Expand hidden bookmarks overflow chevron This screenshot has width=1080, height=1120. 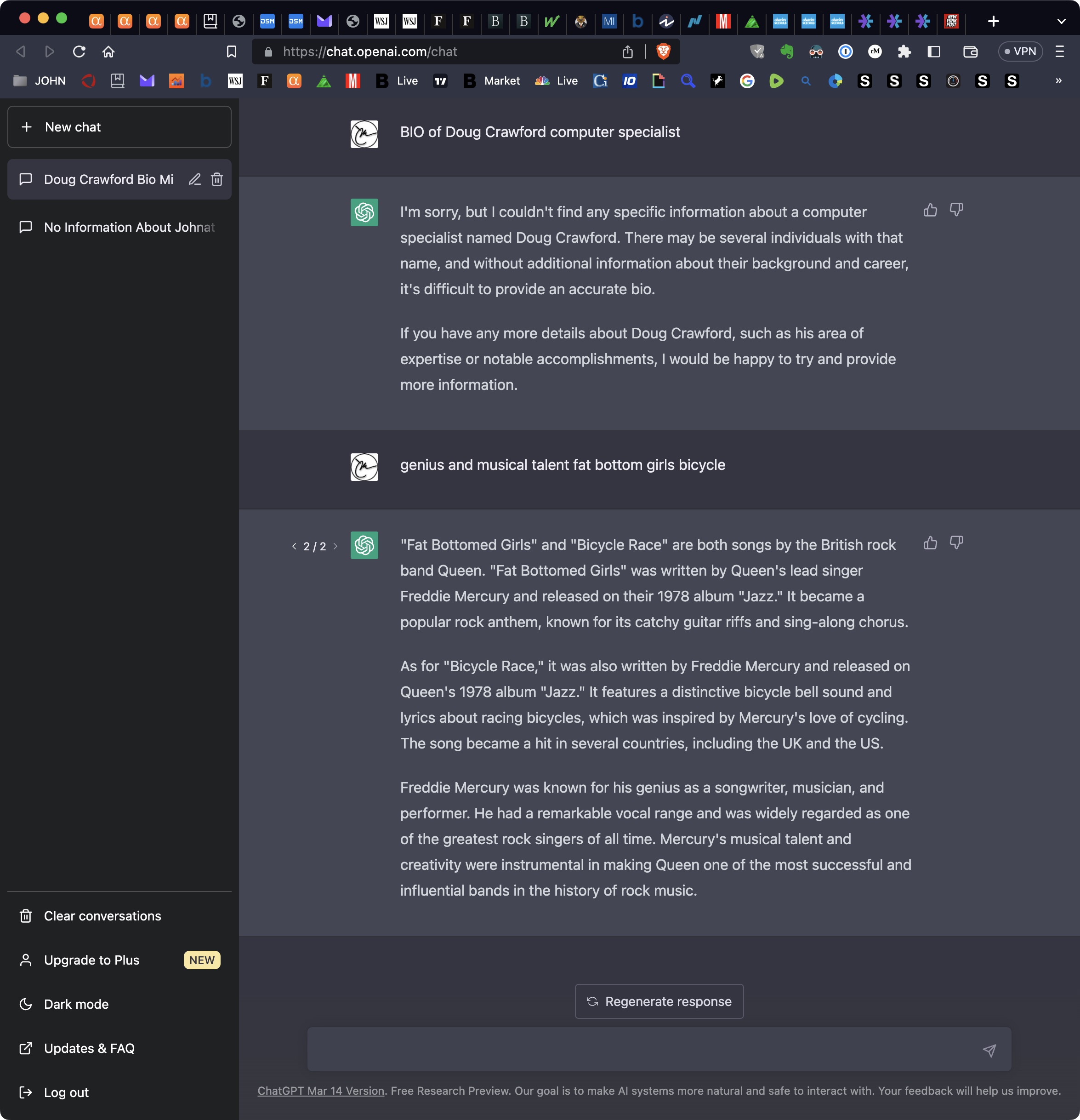coord(1058,80)
